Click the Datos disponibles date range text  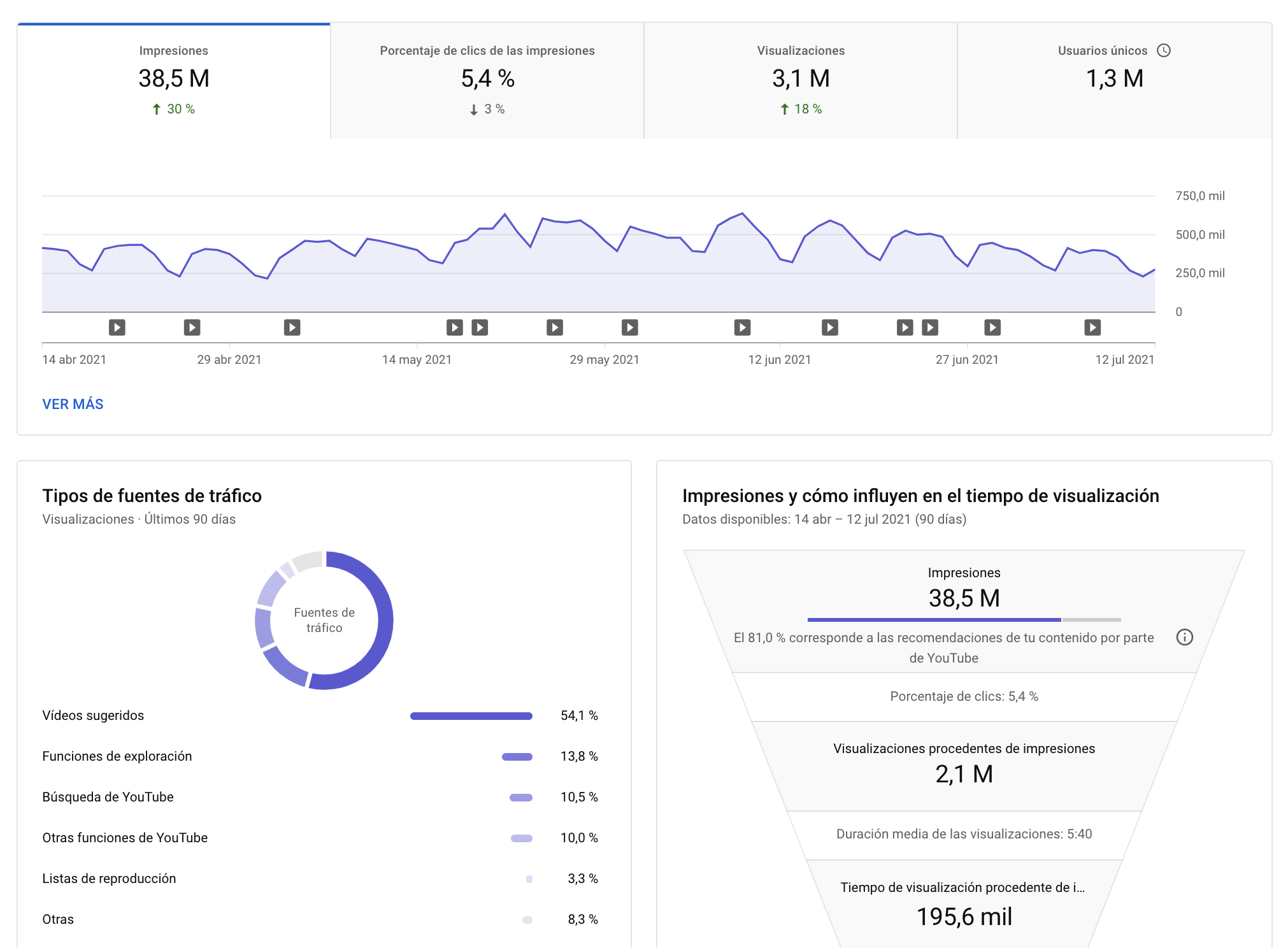(x=824, y=519)
